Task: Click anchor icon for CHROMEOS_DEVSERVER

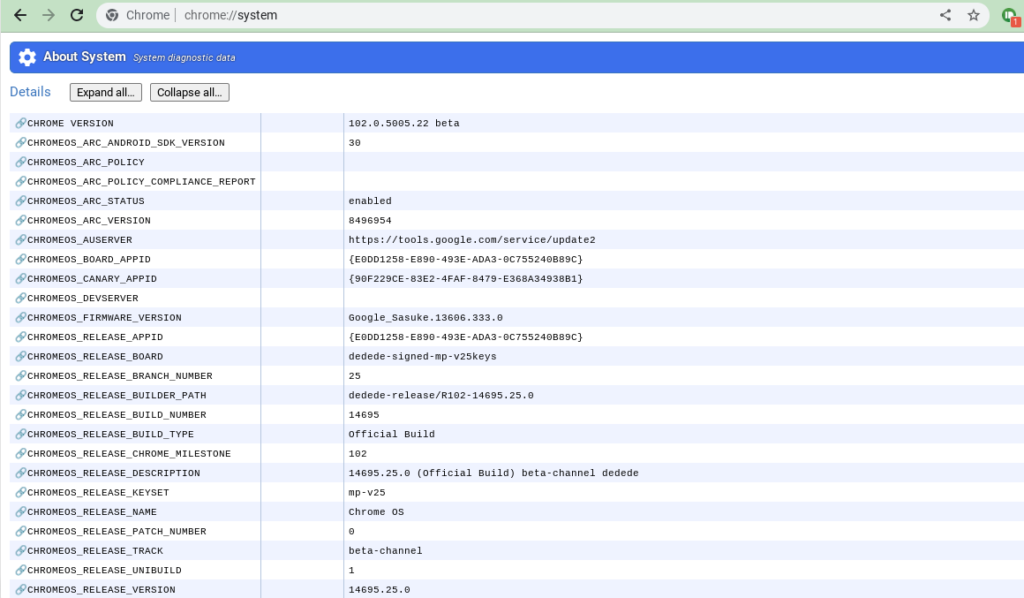Action: [21, 298]
